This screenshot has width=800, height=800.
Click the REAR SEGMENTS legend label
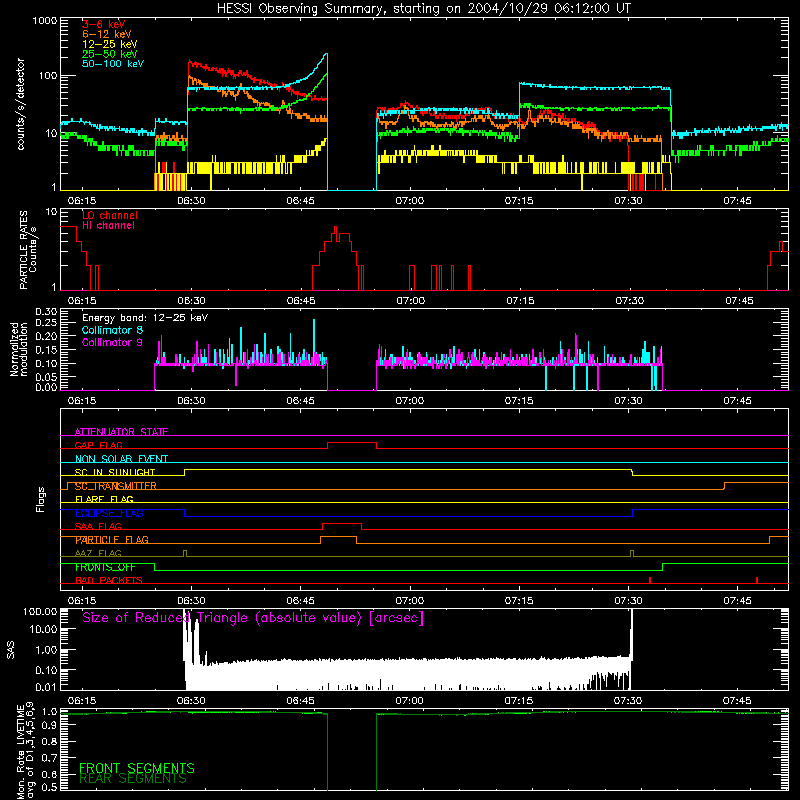(133, 778)
